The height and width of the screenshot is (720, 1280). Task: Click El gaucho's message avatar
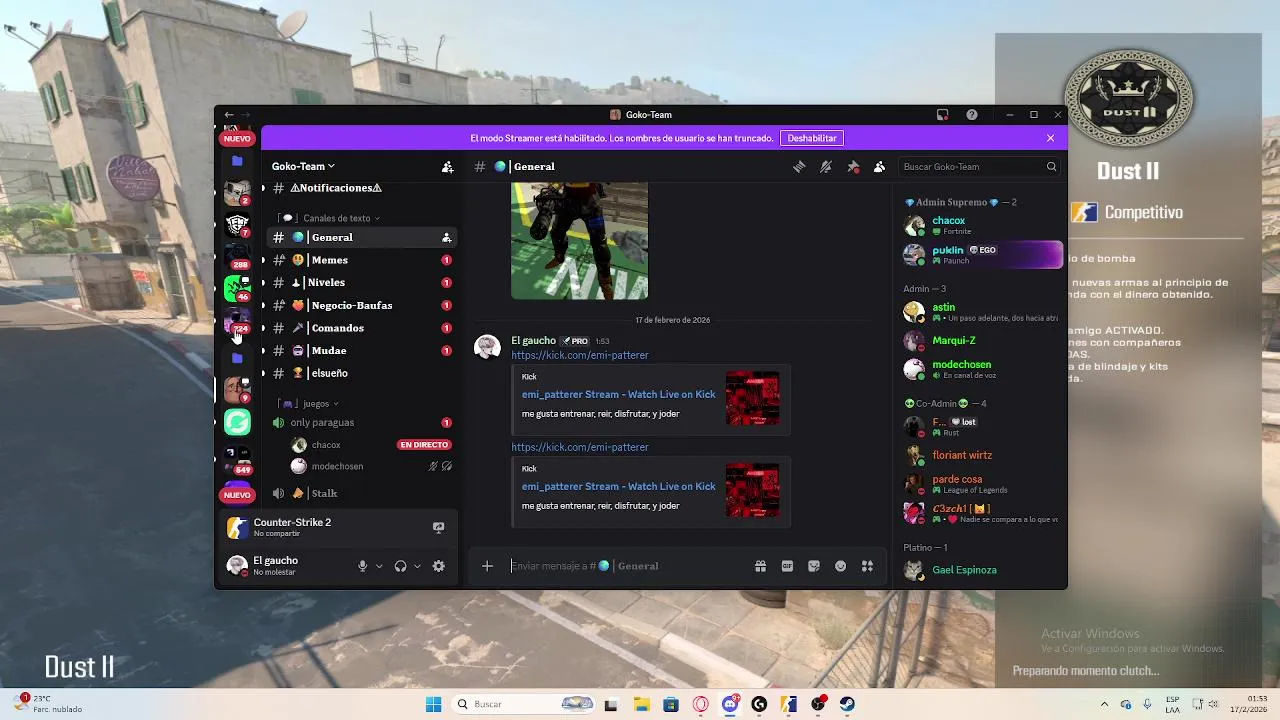(487, 347)
